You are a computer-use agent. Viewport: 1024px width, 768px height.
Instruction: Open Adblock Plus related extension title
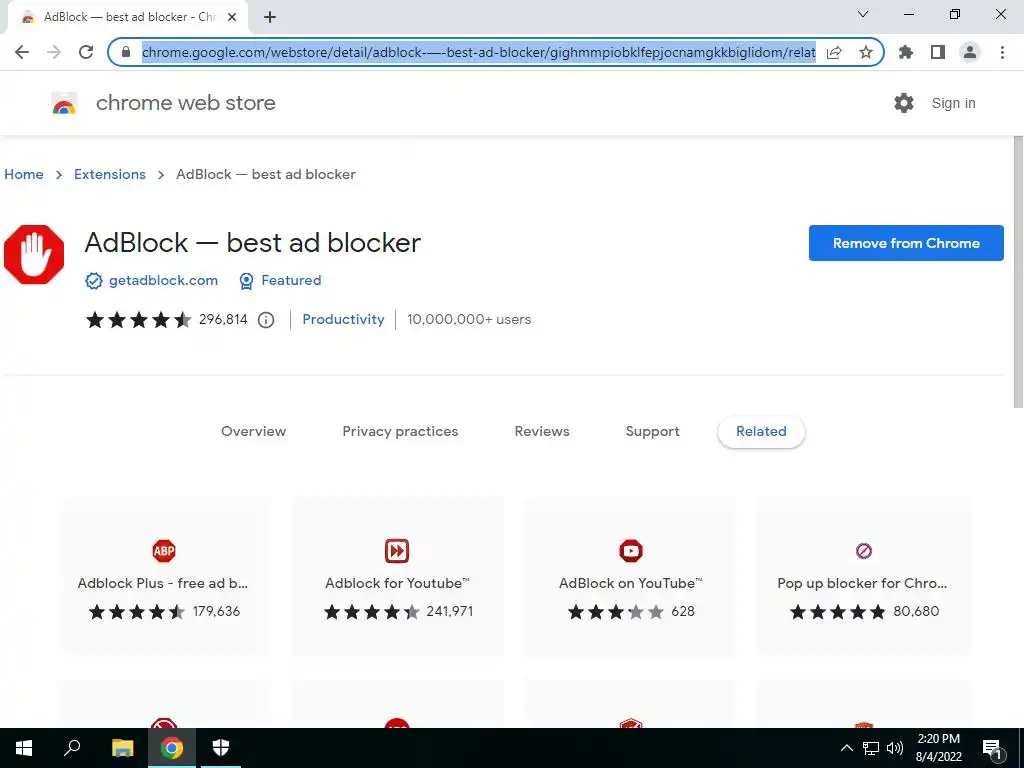coord(163,583)
